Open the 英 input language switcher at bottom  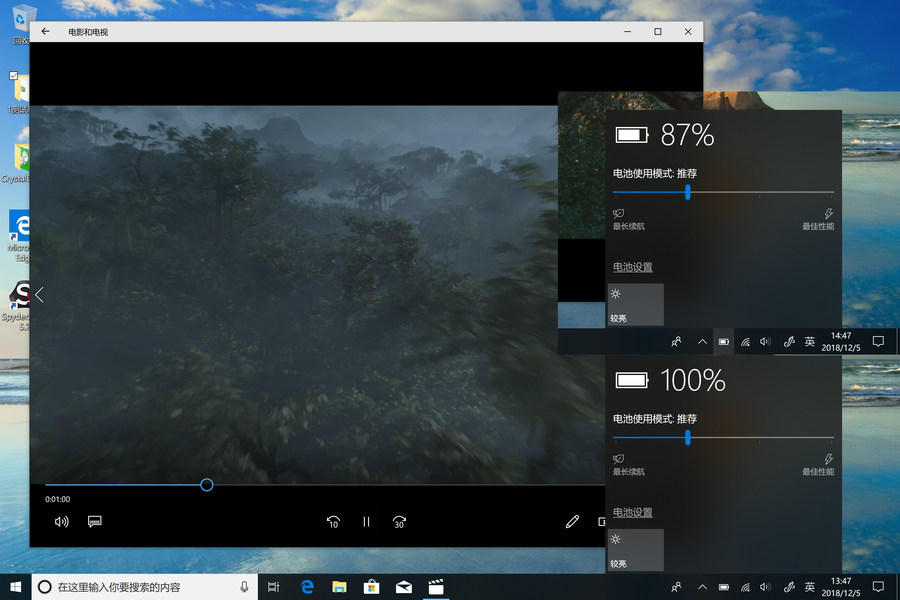(810, 586)
